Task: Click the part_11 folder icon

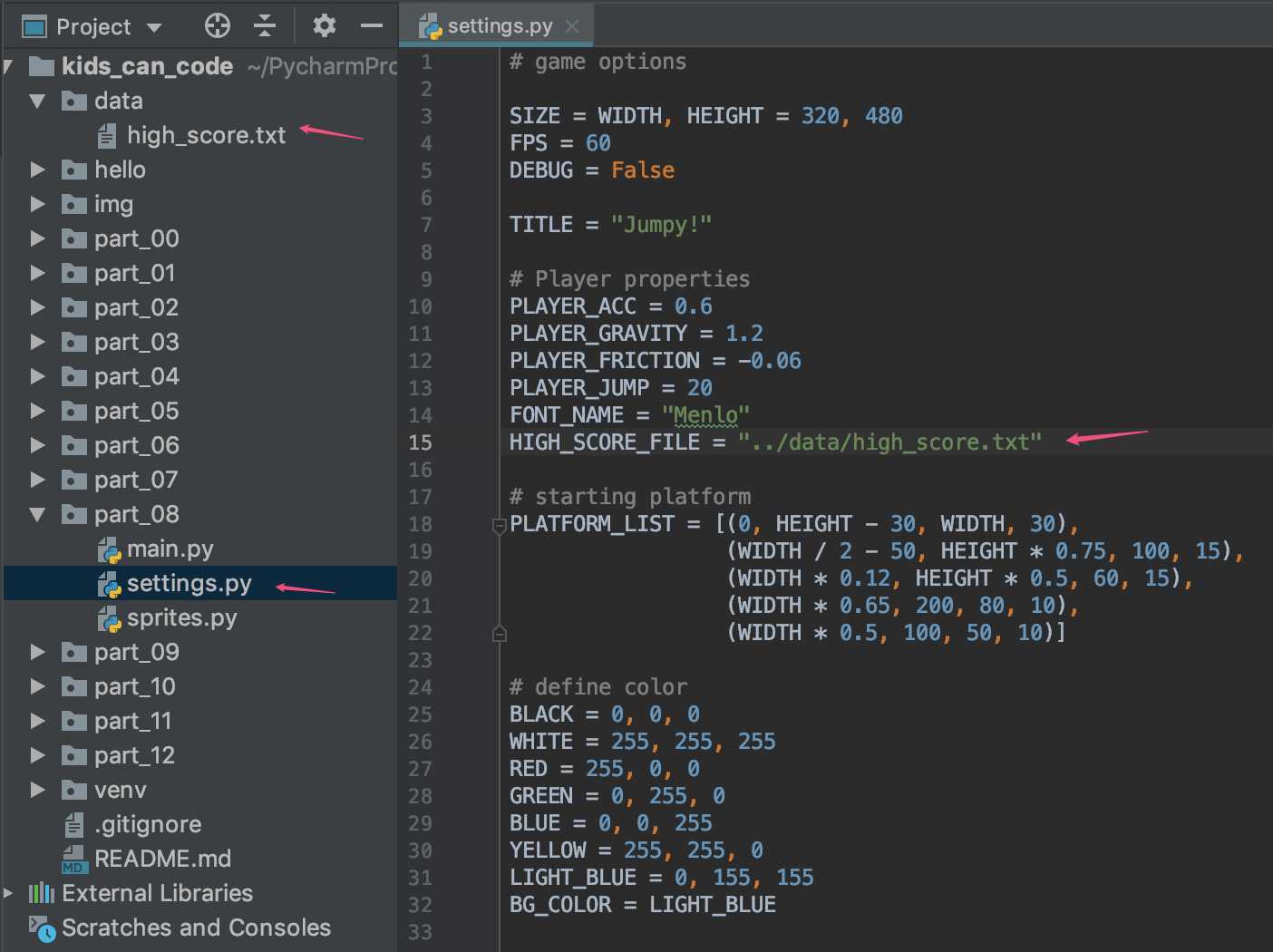Action: [74, 721]
